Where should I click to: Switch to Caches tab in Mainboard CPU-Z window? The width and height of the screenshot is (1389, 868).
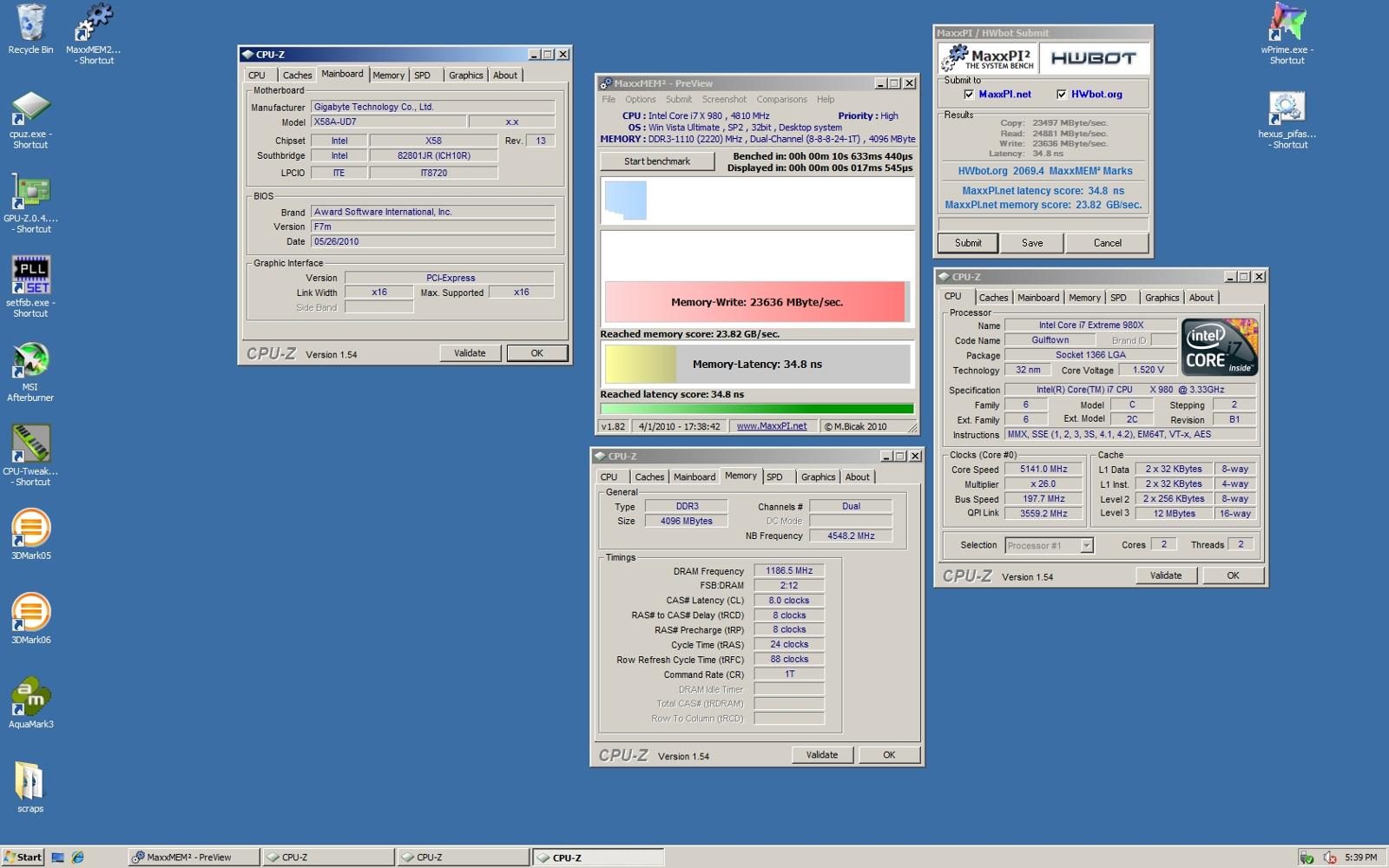[x=297, y=76]
